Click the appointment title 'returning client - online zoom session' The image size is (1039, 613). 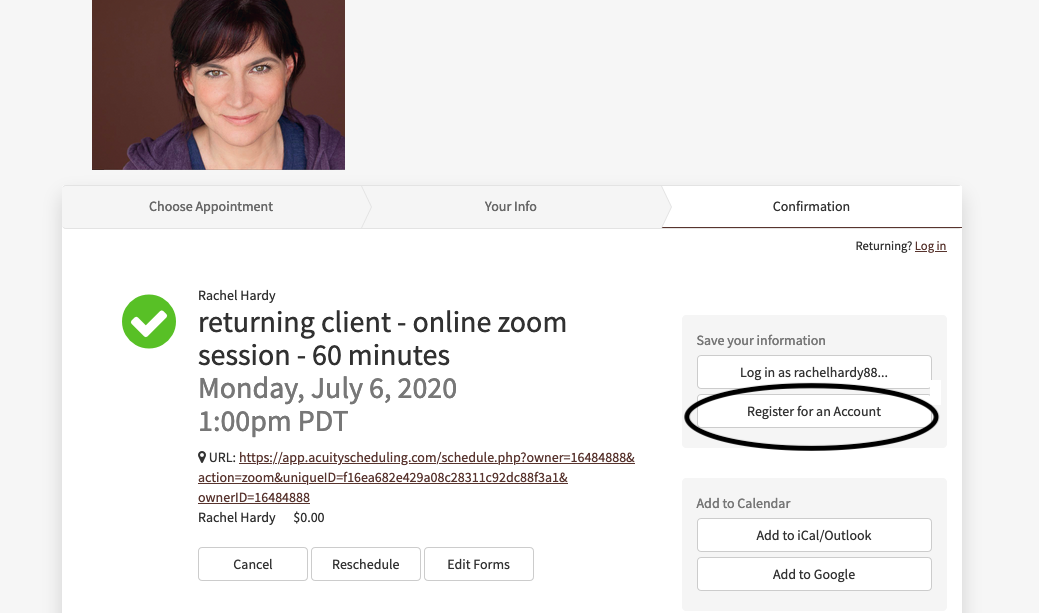click(382, 339)
